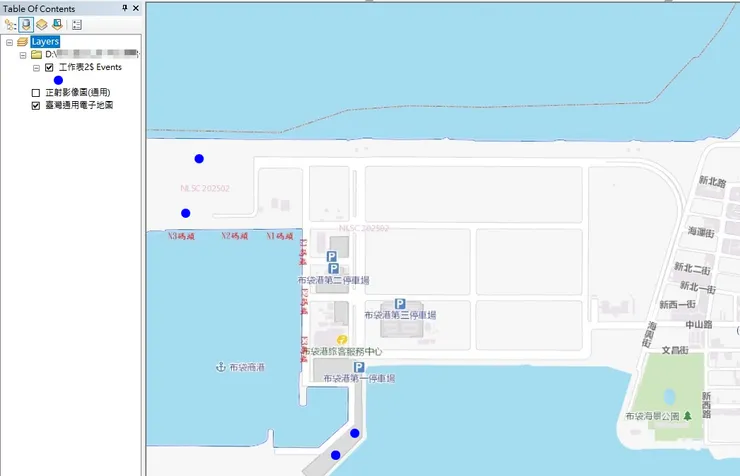
Task: Uncheck the 工作表2$ Events layer visibility
Action: point(49,67)
